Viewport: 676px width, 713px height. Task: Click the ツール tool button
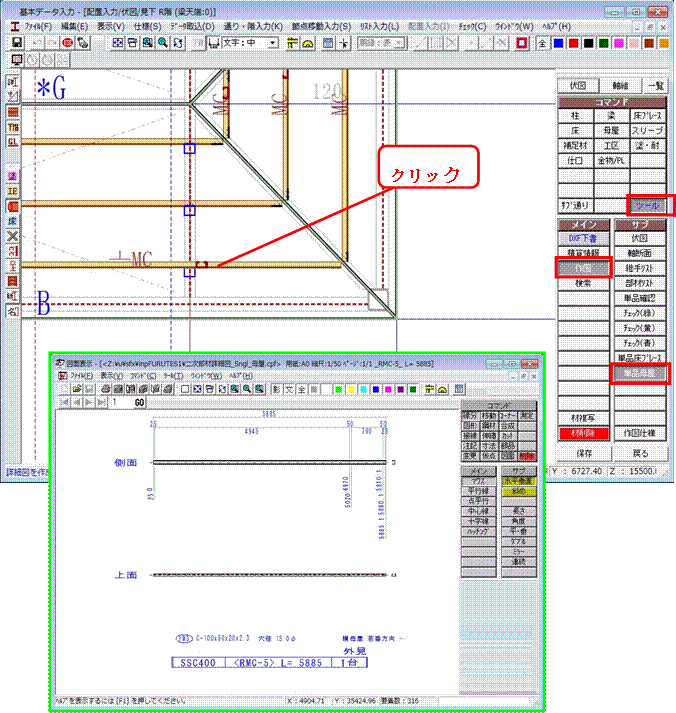coord(647,206)
